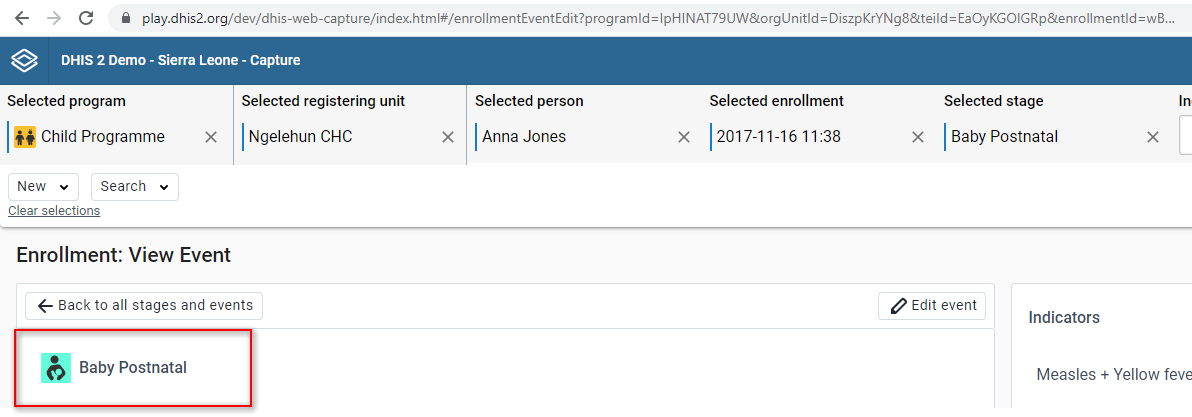Reload the page with the refresh icon
This screenshot has width=1192, height=417.
87,17
